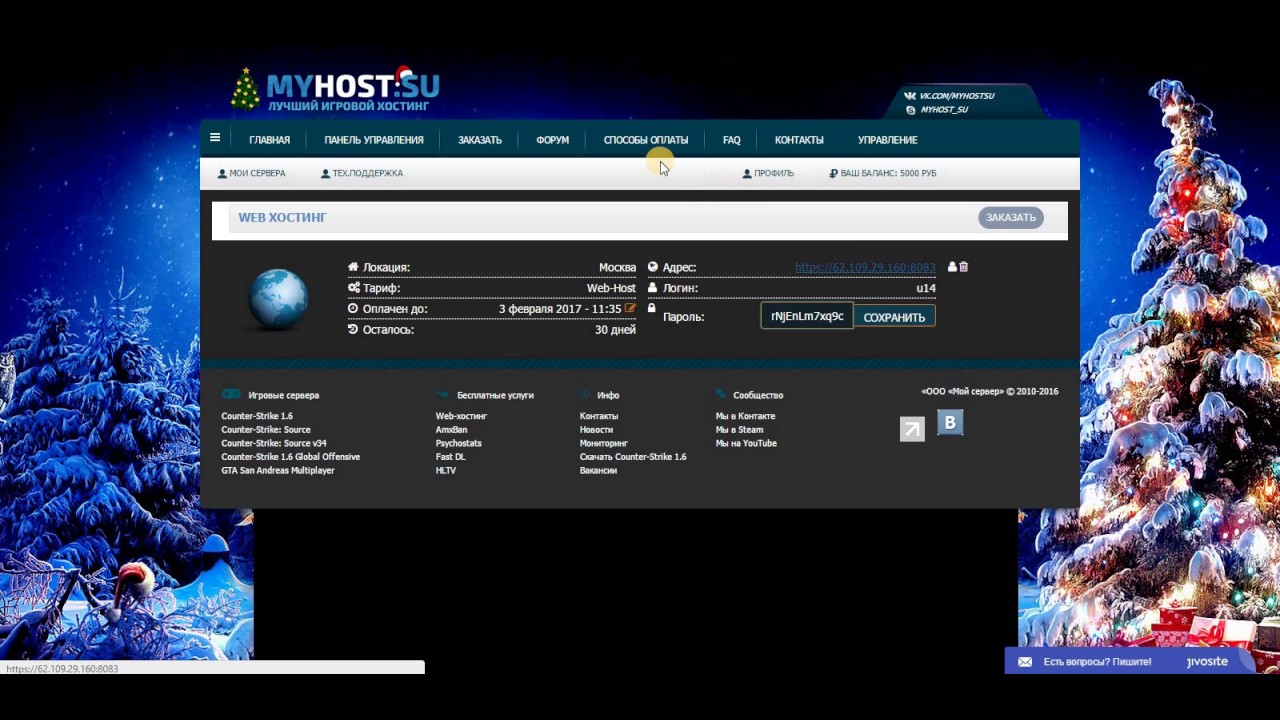The width and height of the screenshot is (1280, 720).
Task: Click the envelope icon in chat widget
Action: [x=1024, y=662]
